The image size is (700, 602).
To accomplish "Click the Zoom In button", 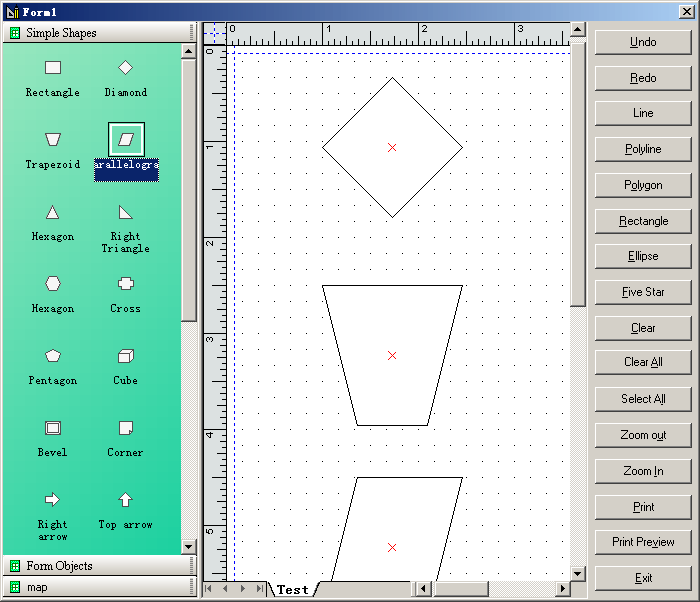I will click(x=643, y=471).
